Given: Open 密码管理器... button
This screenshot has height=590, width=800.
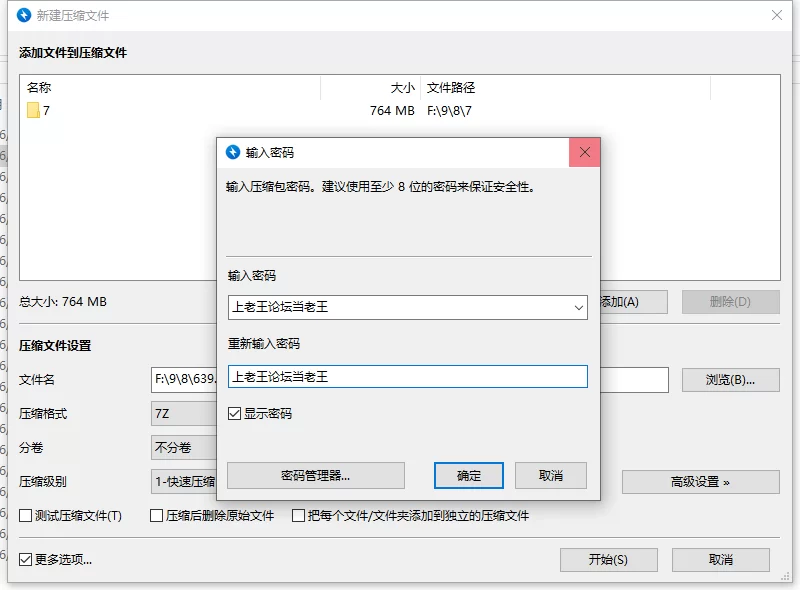Looking at the screenshot, I should point(316,476).
